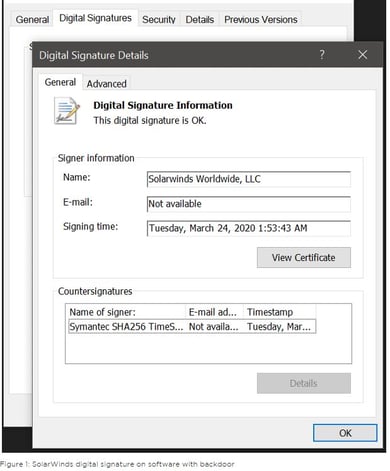Click the E-mail ad... column header
The image size is (390, 471).
click(x=214, y=312)
